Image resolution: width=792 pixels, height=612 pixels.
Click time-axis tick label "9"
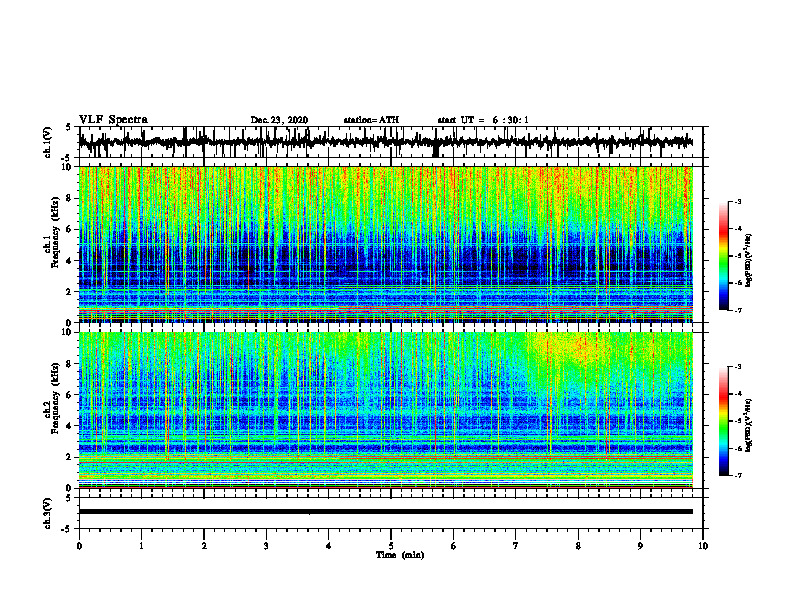[640, 546]
